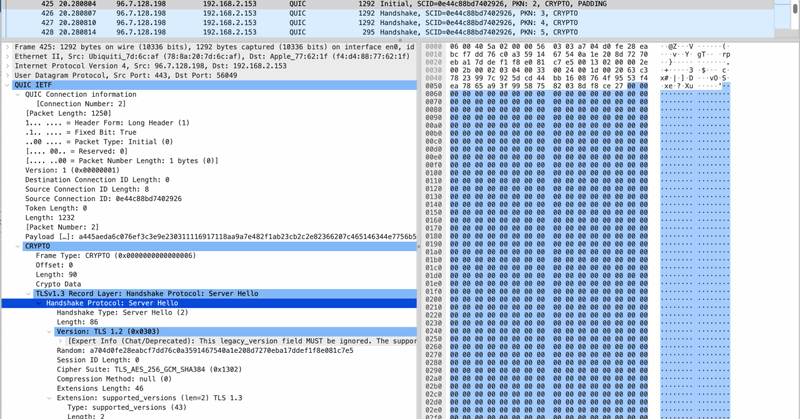
Task: Expand the Frame 425 details row
Action: click(x=7, y=47)
